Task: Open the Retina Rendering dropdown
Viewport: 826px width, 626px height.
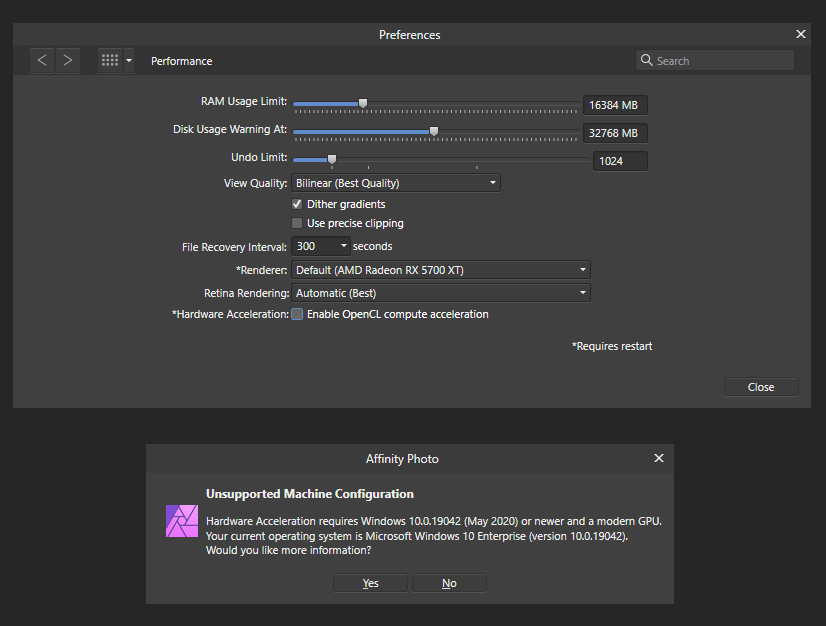Action: [441, 293]
